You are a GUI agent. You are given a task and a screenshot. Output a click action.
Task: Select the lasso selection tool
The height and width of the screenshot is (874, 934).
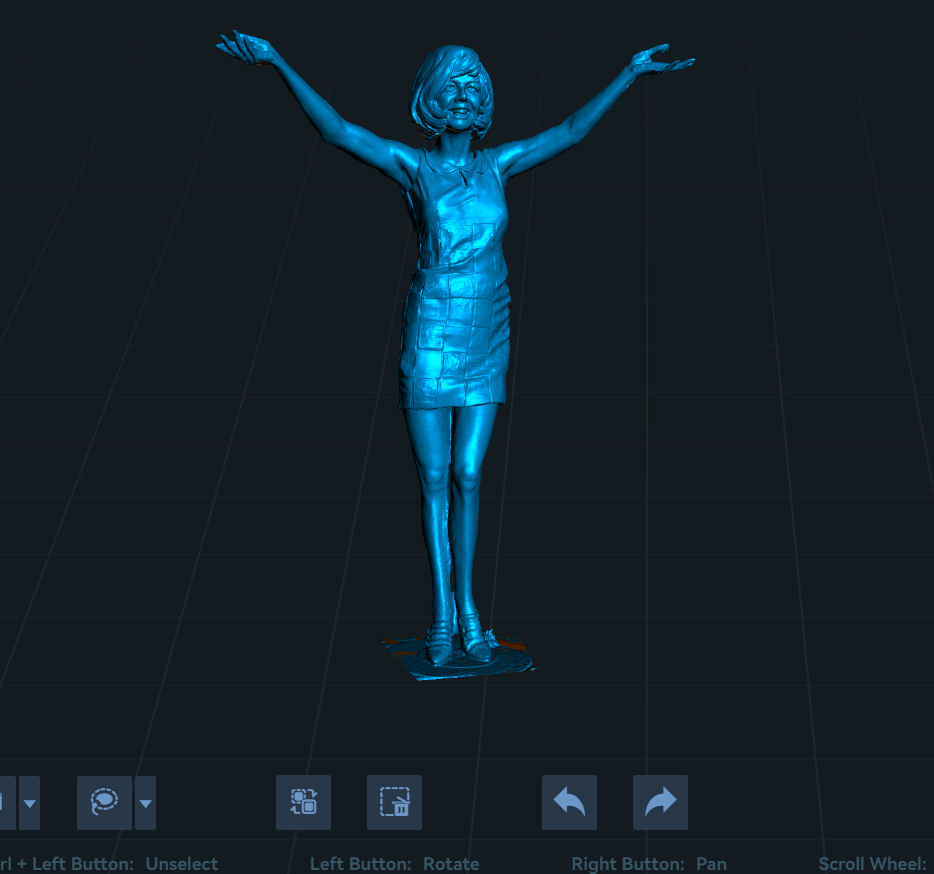104,802
